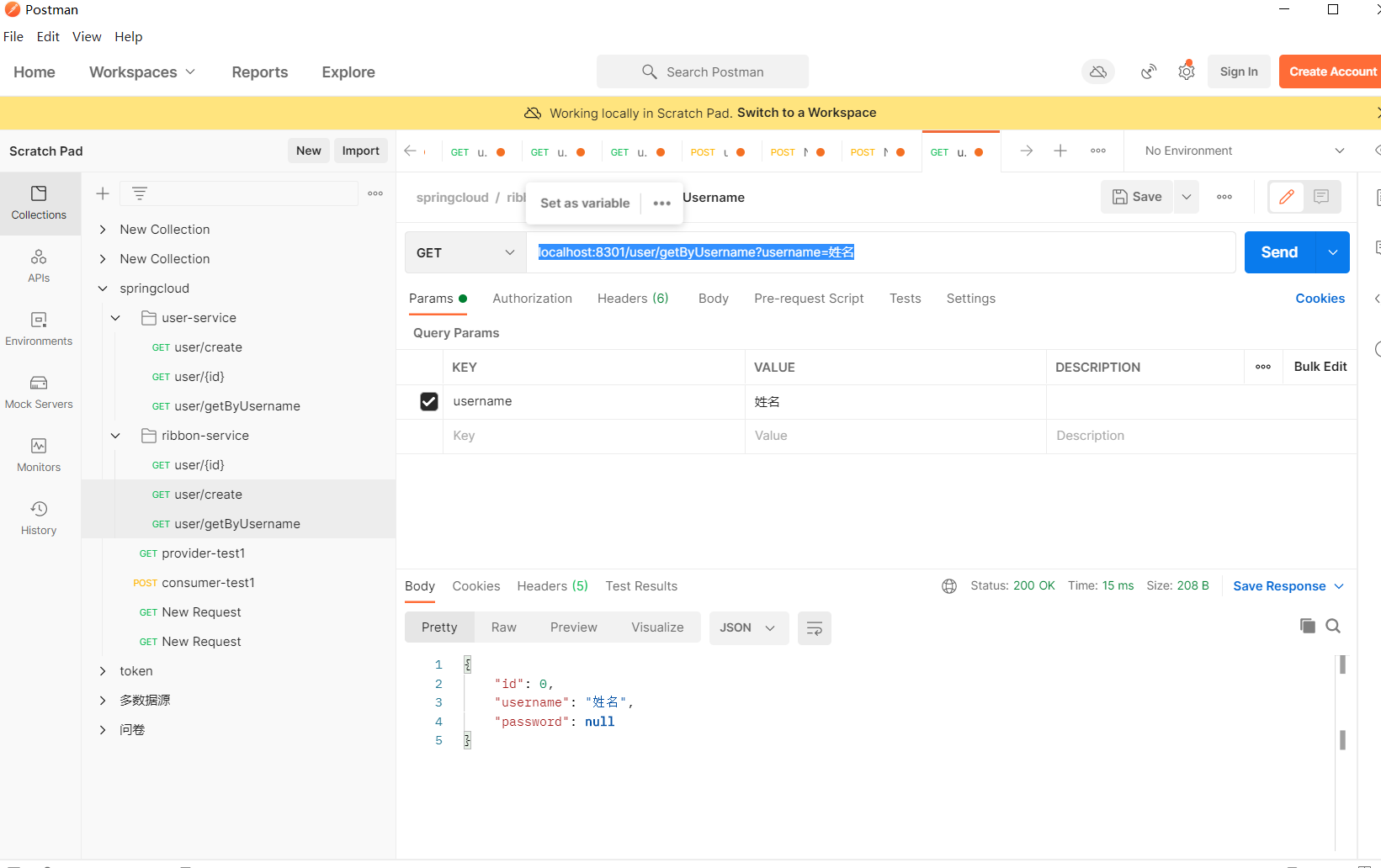This screenshot has height=868, width=1381.
Task: Click Bulk Edit for query params
Action: coord(1320,367)
